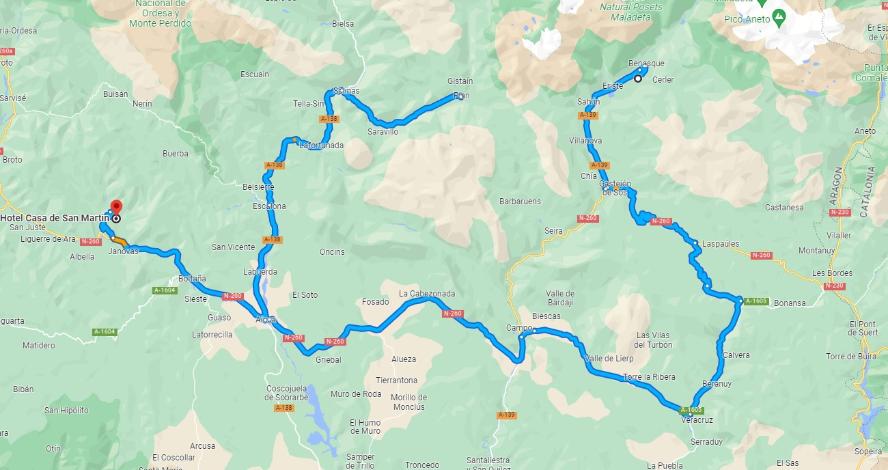Screen dimensions: 888x470
Task: Click the A-1604 shield below Boltaña
Action: (165, 290)
